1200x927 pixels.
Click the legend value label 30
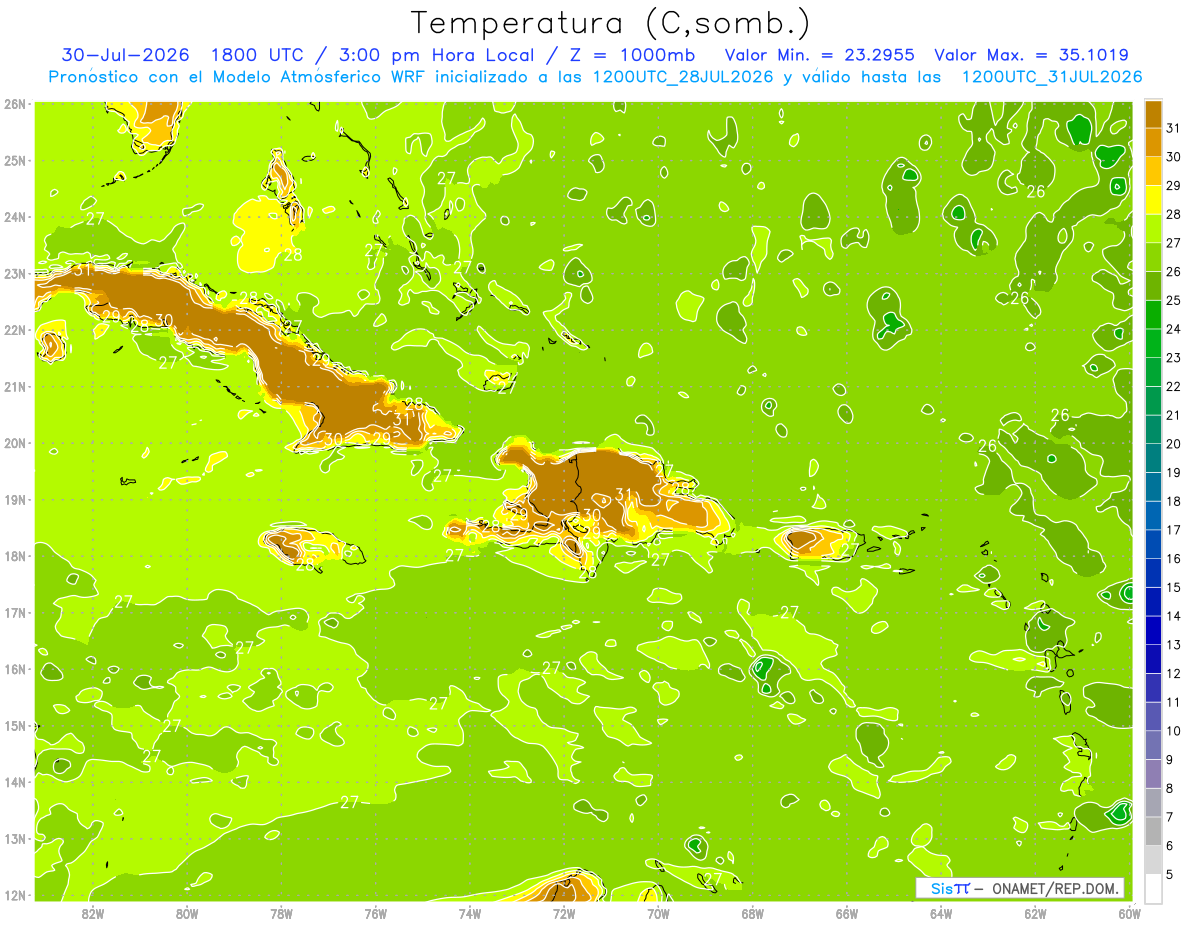pos(1174,157)
